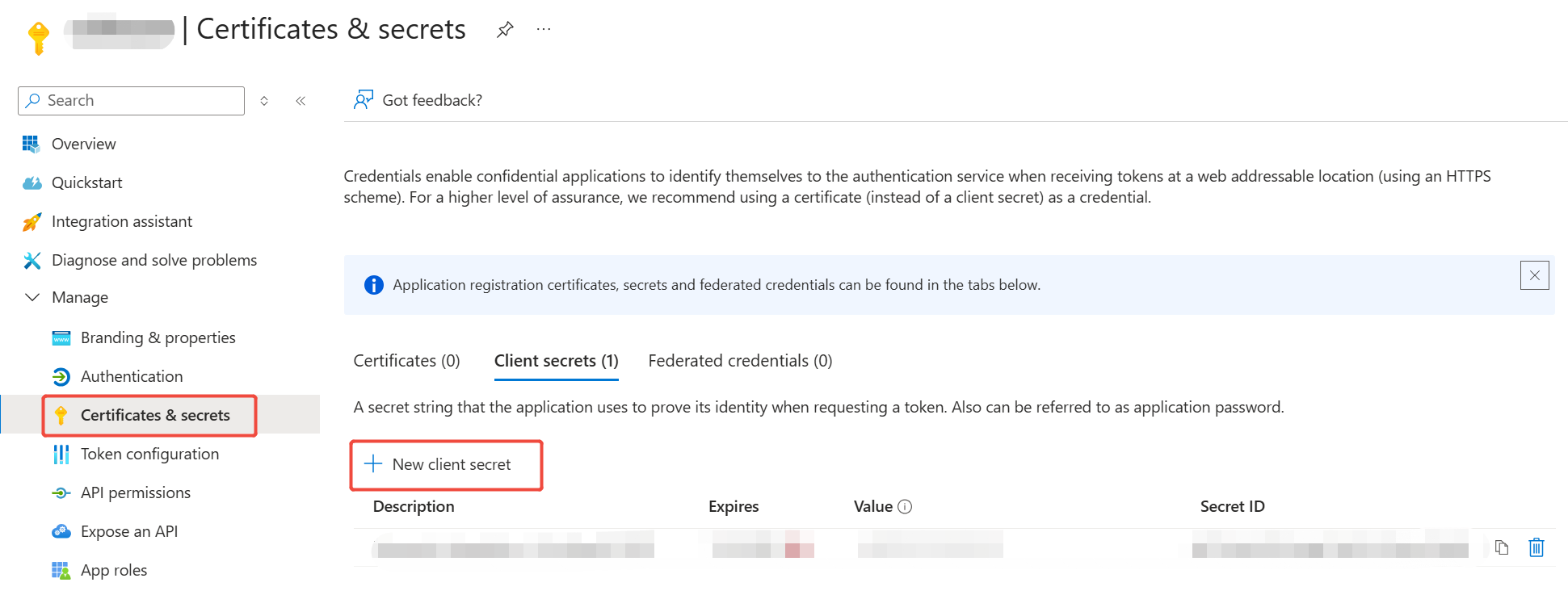Click the Value info tooltip icon
This screenshot has height=595, width=1568.
point(905,507)
